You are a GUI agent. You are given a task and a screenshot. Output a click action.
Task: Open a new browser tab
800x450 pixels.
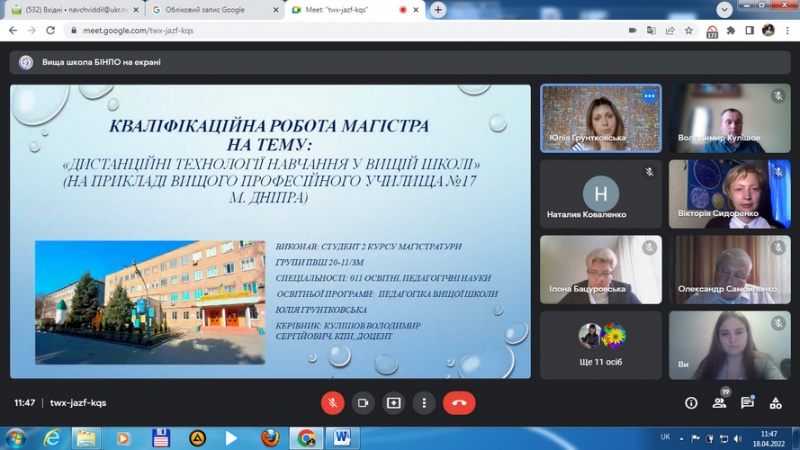tap(438, 9)
